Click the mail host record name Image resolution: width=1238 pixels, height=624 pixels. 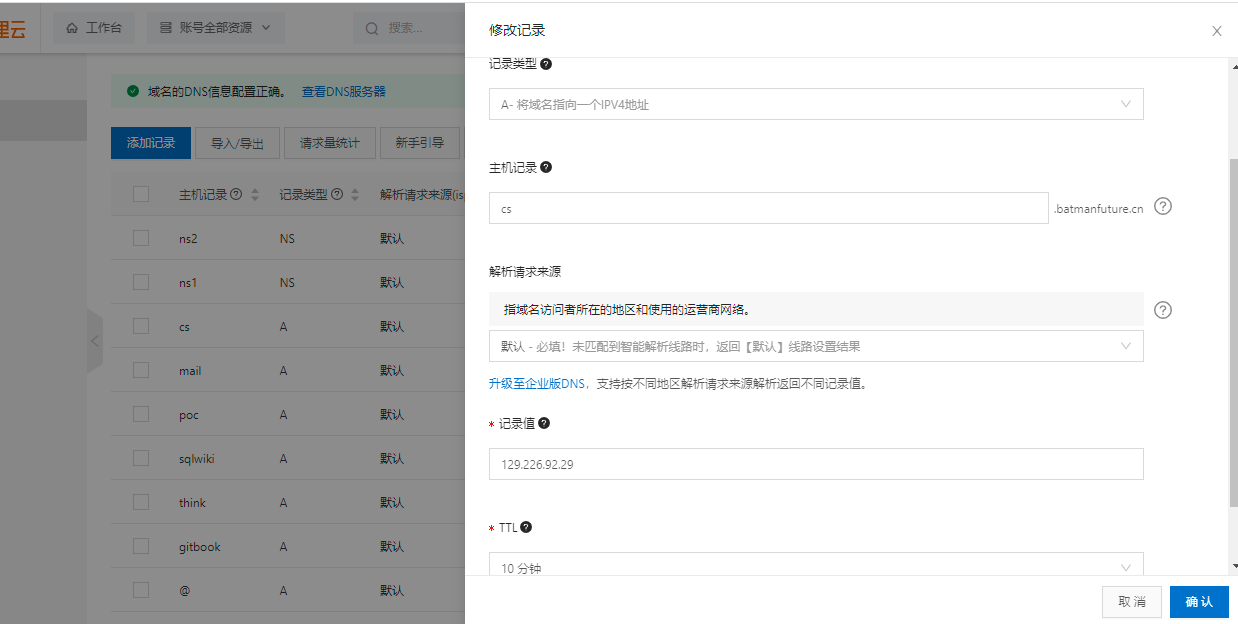tap(190, 371)
